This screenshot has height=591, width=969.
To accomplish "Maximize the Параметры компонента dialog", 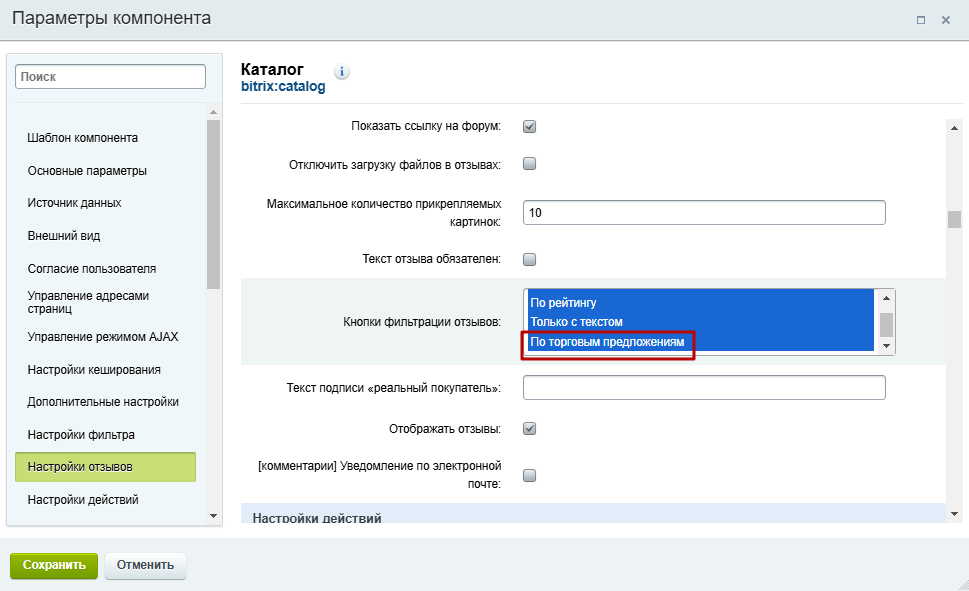I will click(921, 20).
